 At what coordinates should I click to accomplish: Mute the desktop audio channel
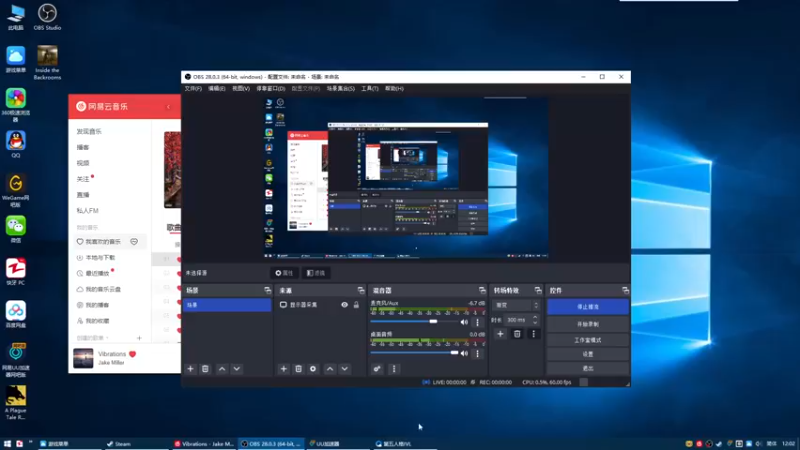click(x=464, y=354)
